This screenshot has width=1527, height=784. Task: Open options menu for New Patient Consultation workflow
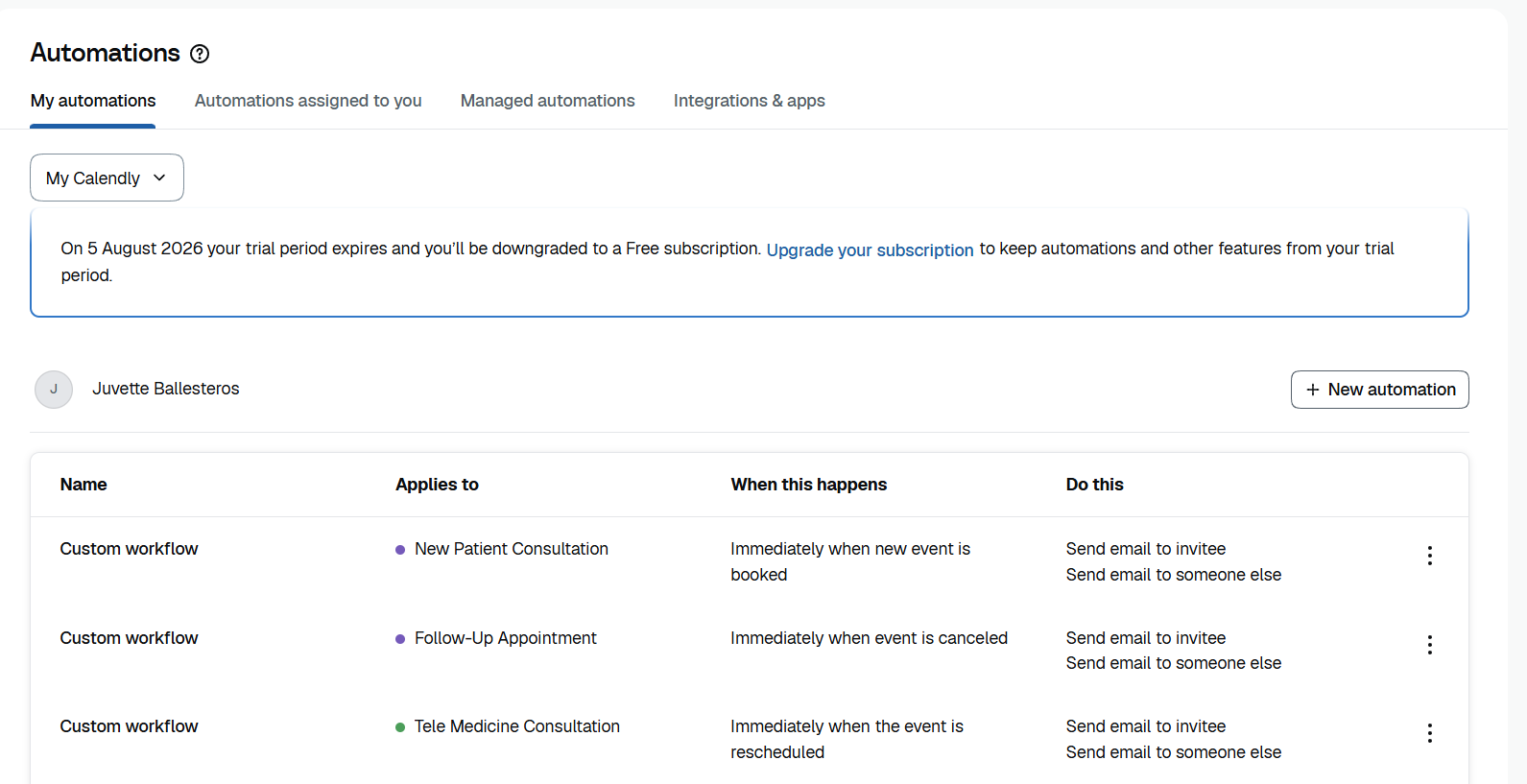click(x=1429, y=556)
